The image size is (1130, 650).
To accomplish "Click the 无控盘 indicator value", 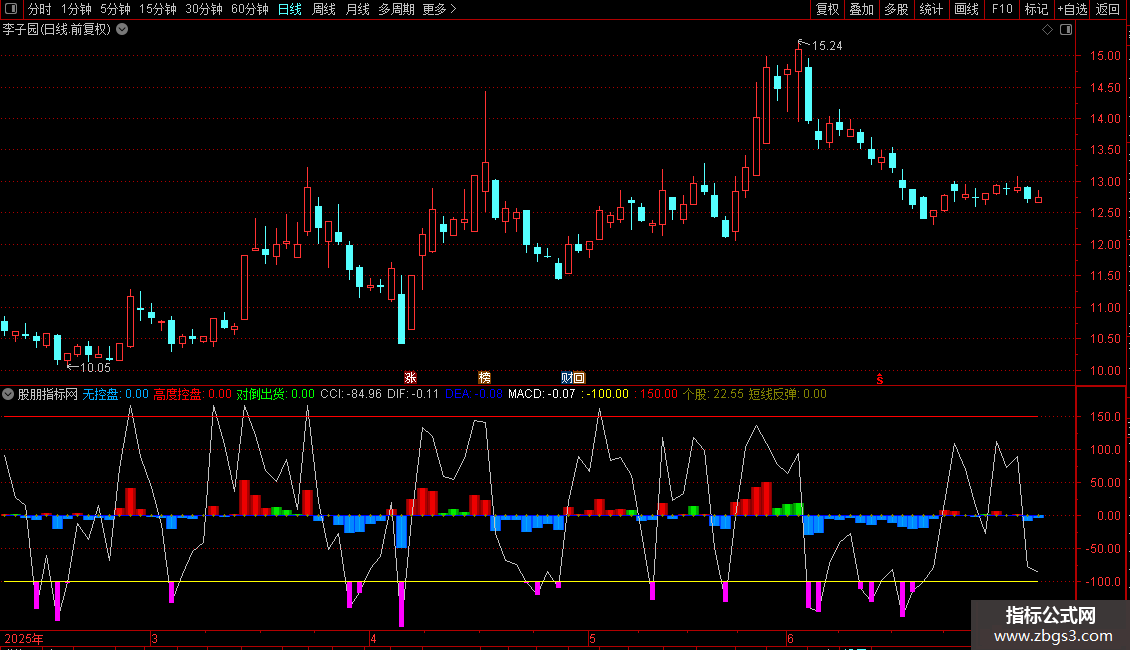I will (x=115, y=394).
